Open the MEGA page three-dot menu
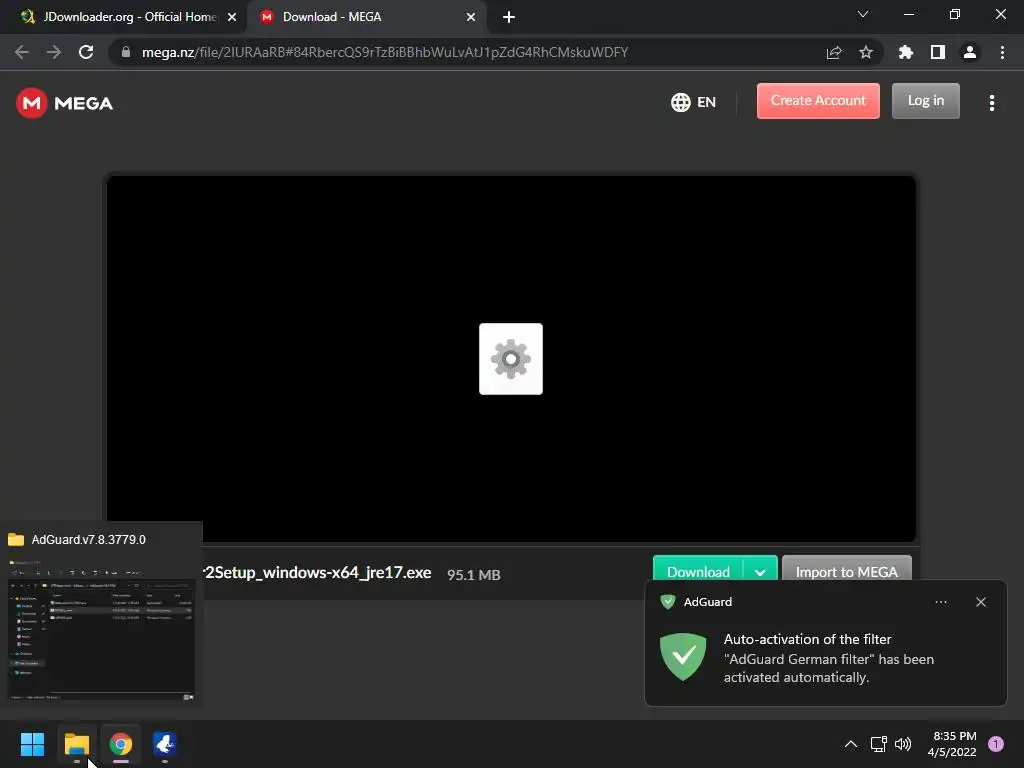The width and height of the screenshot is (1024, 768). click(991, 103)
